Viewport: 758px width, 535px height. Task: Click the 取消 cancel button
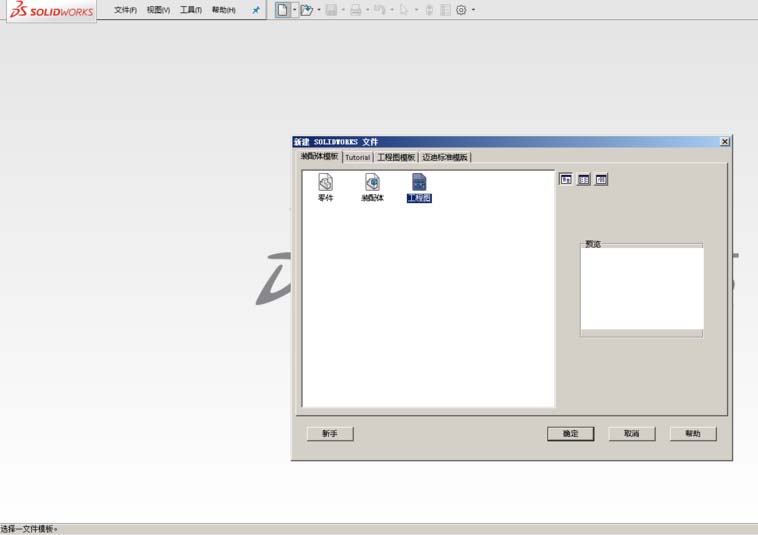pos(632,434)
